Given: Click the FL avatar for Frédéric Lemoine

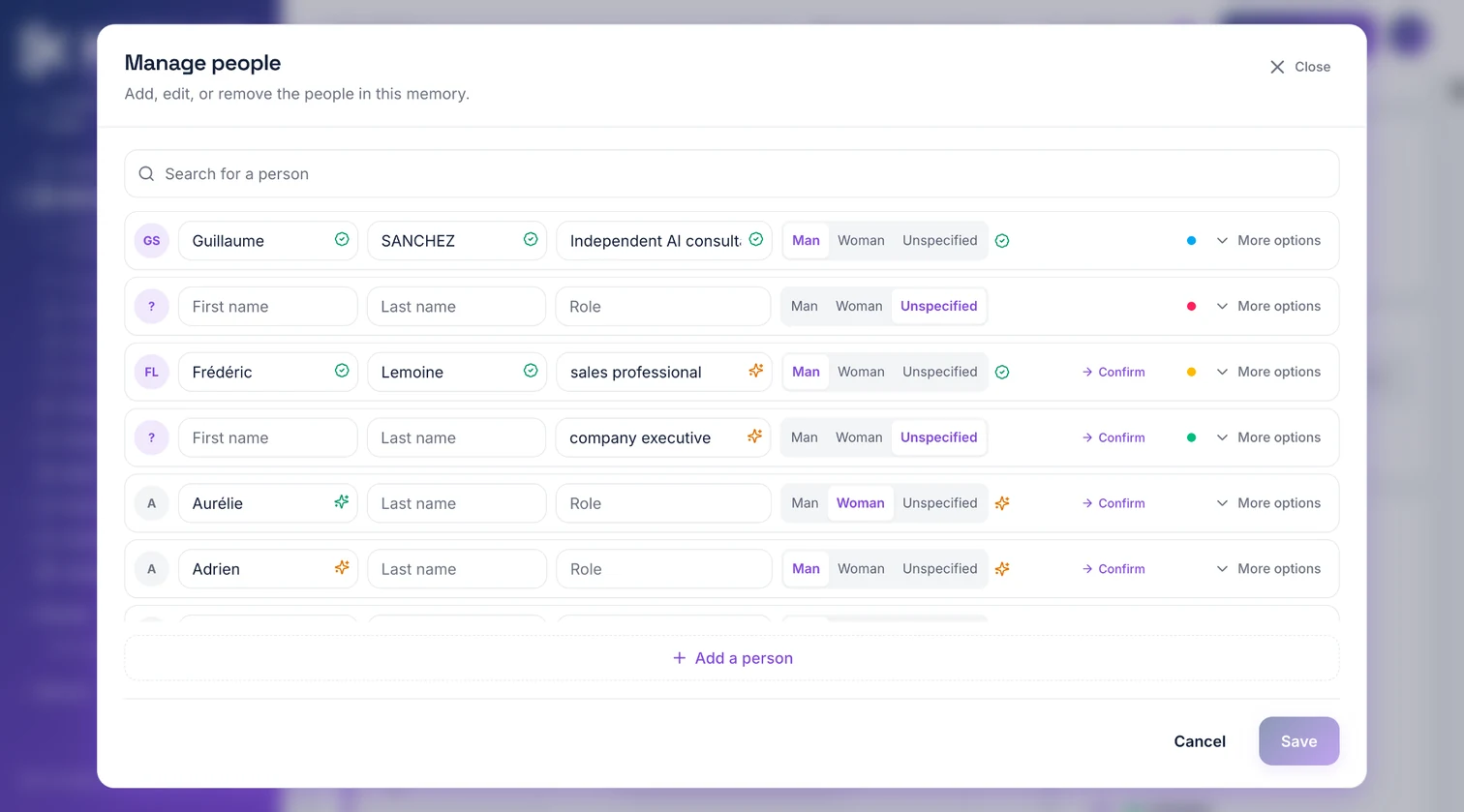Looking at the screenshot, I should (151, 372).
